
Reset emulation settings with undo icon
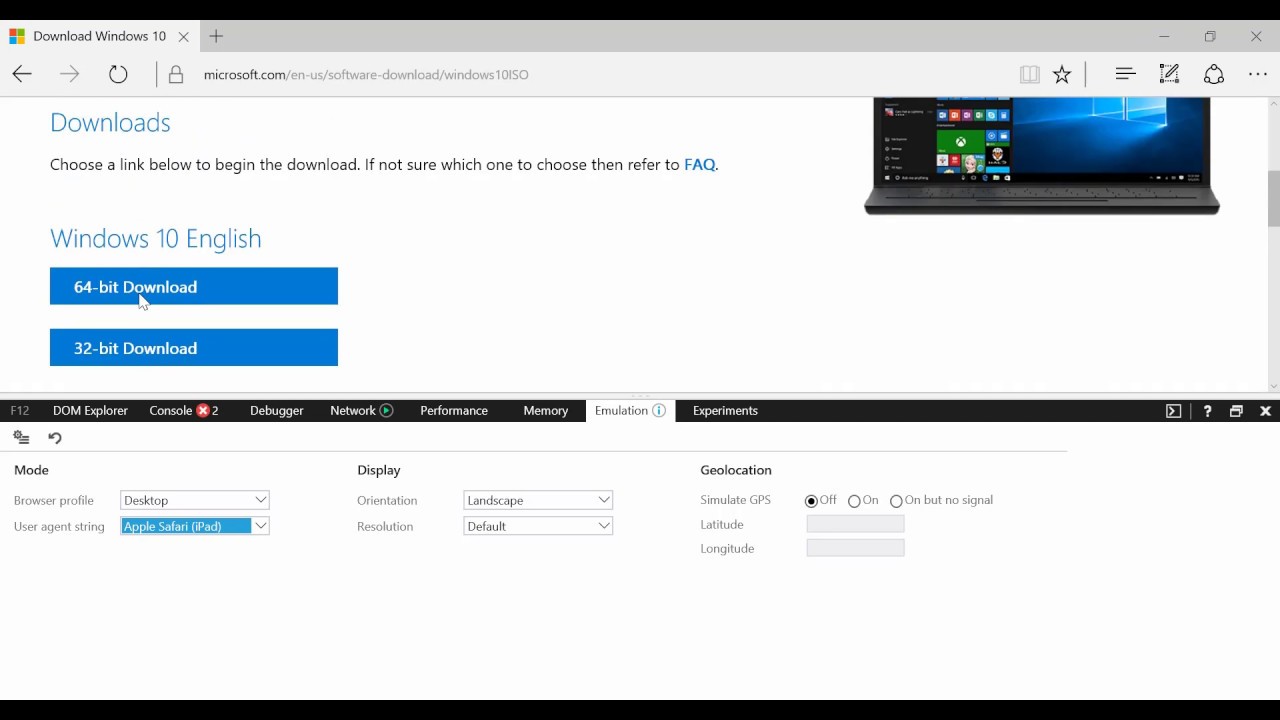55,438
